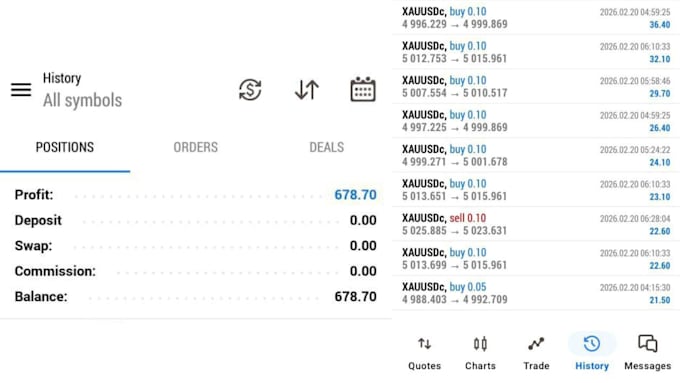Tap the currency refresh dollar icon
The width and height of the screenshot is (680, 383).
(x=250, y=90)
